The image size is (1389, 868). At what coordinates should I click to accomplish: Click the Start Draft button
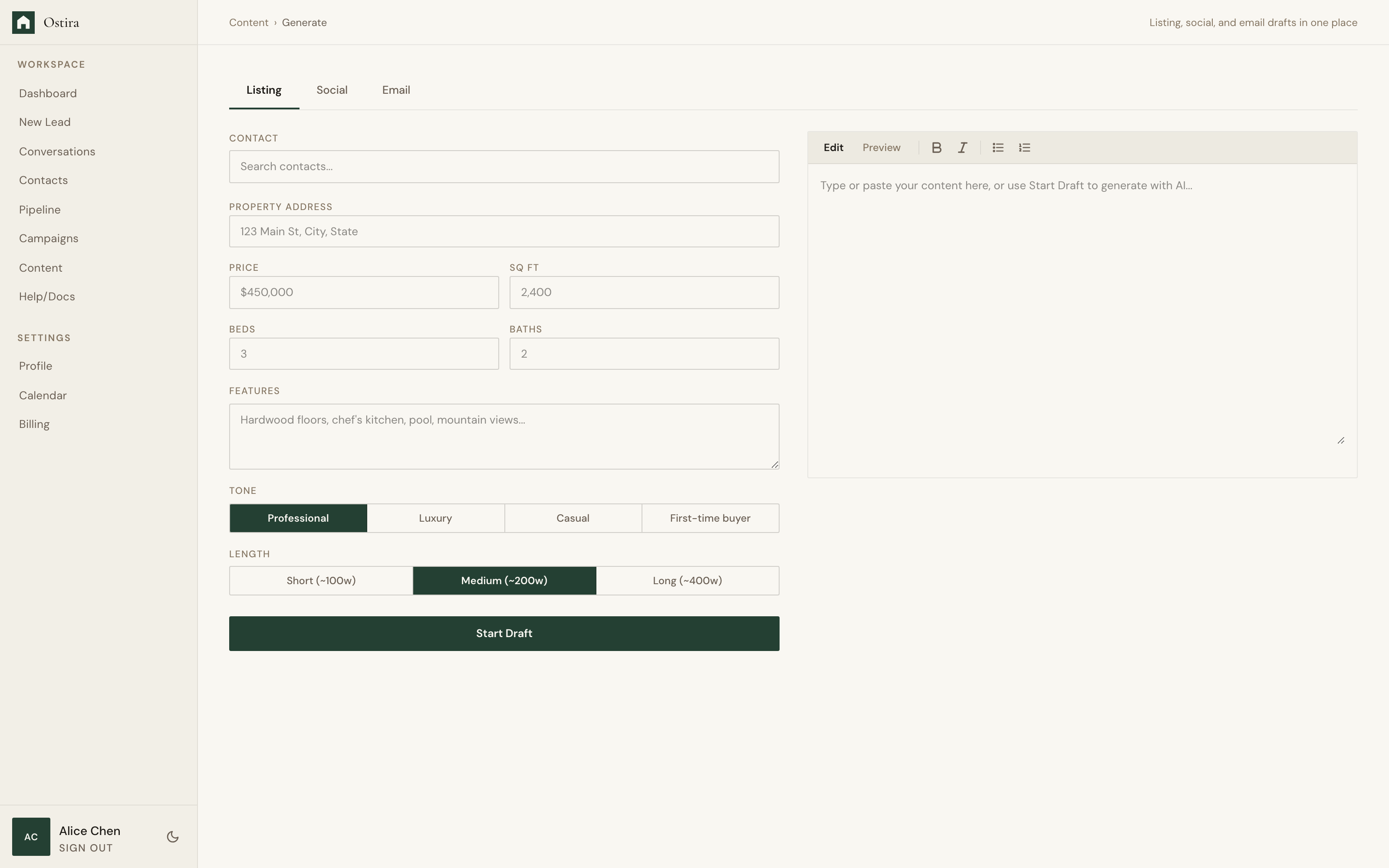click(x=504, y=633)
